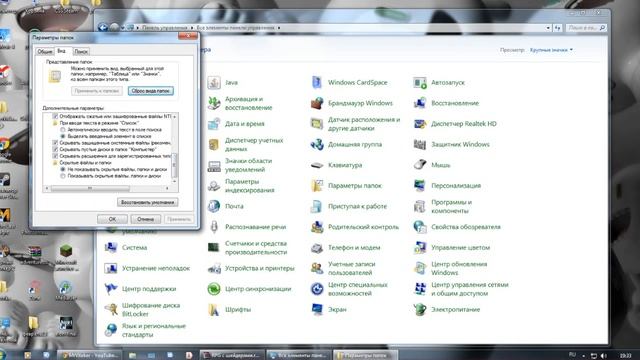This screenshot has height=360, width=640.
Task: Expand arrow after Все элементы панели управления
Action: click(279, 28)
